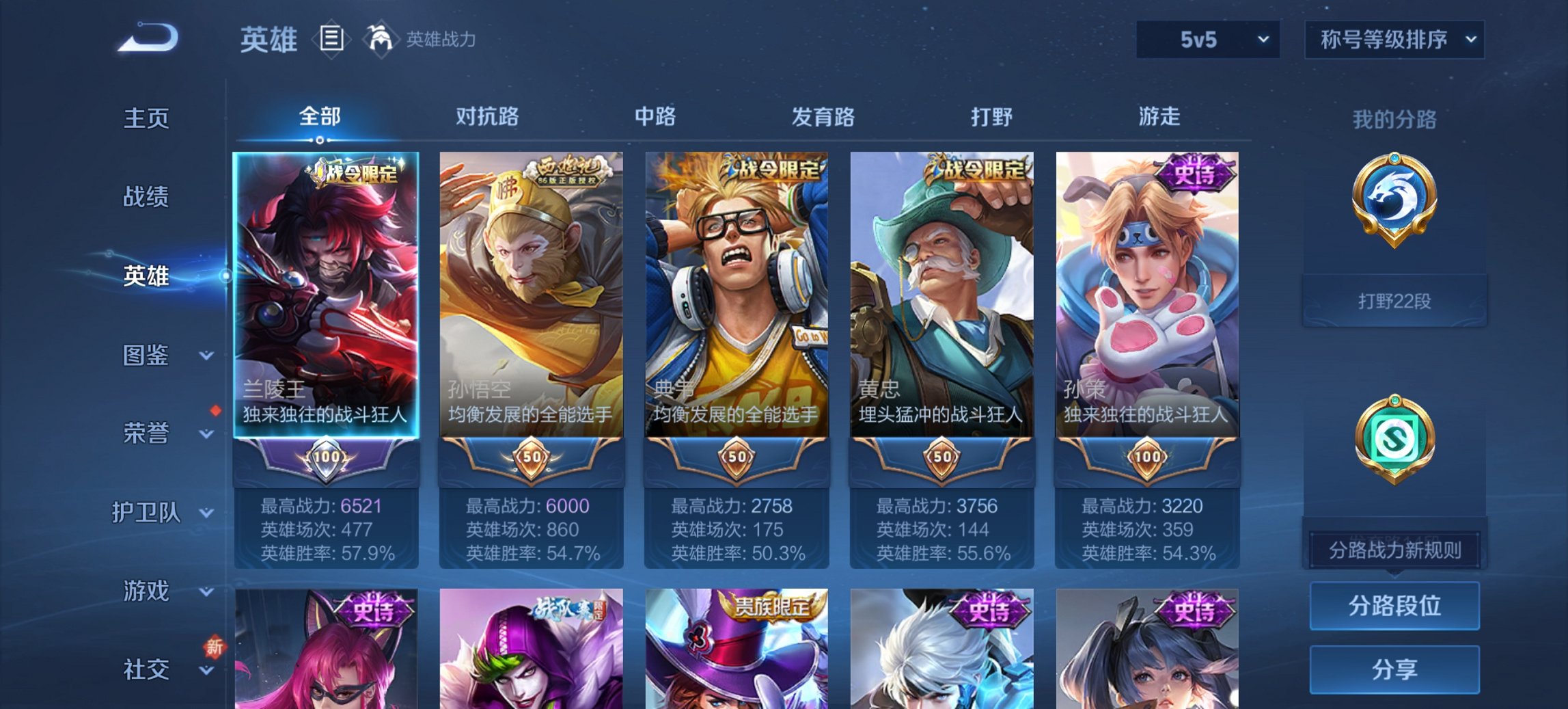Image resolution: width=1568 pixels, height=709 pixels.
Task: Open the 称号等级排序 sort dropdown
Action: pos(1394,40)
